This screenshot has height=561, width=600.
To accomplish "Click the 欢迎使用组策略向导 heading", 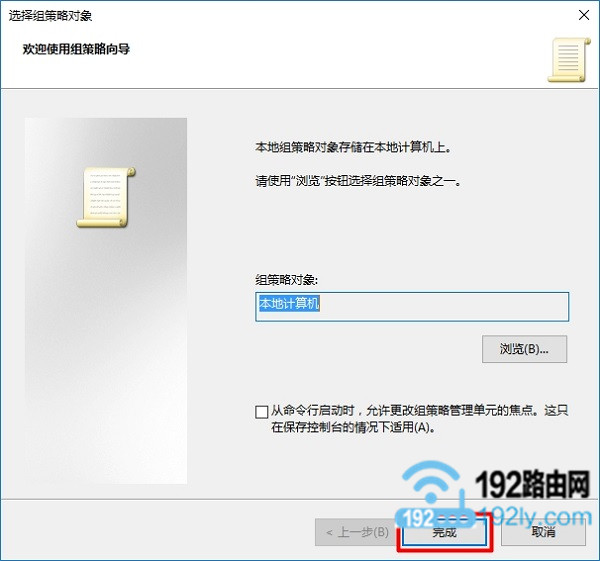I will click(x=76, y=49).
